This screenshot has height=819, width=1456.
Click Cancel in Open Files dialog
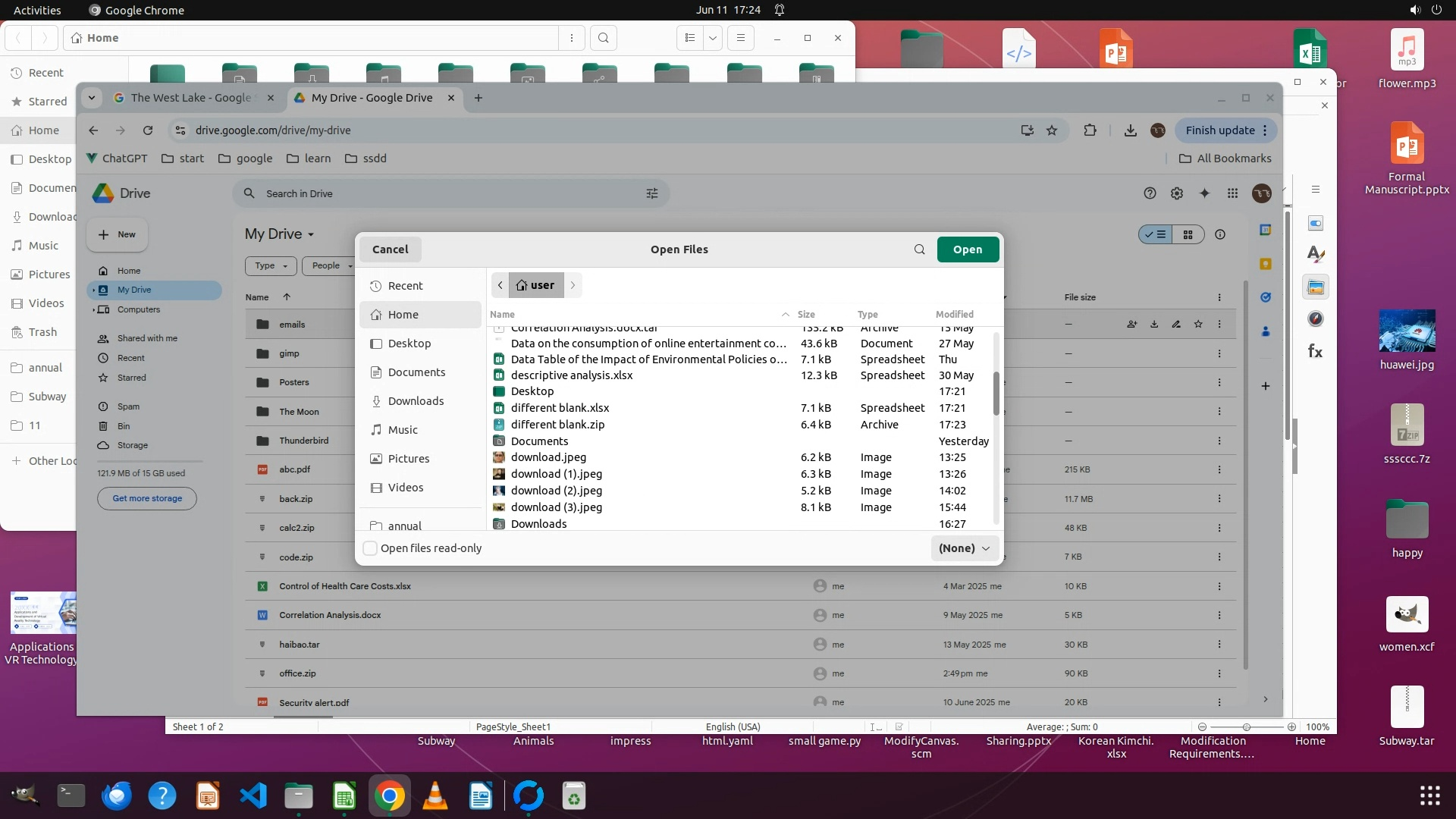tap(390, 249)
